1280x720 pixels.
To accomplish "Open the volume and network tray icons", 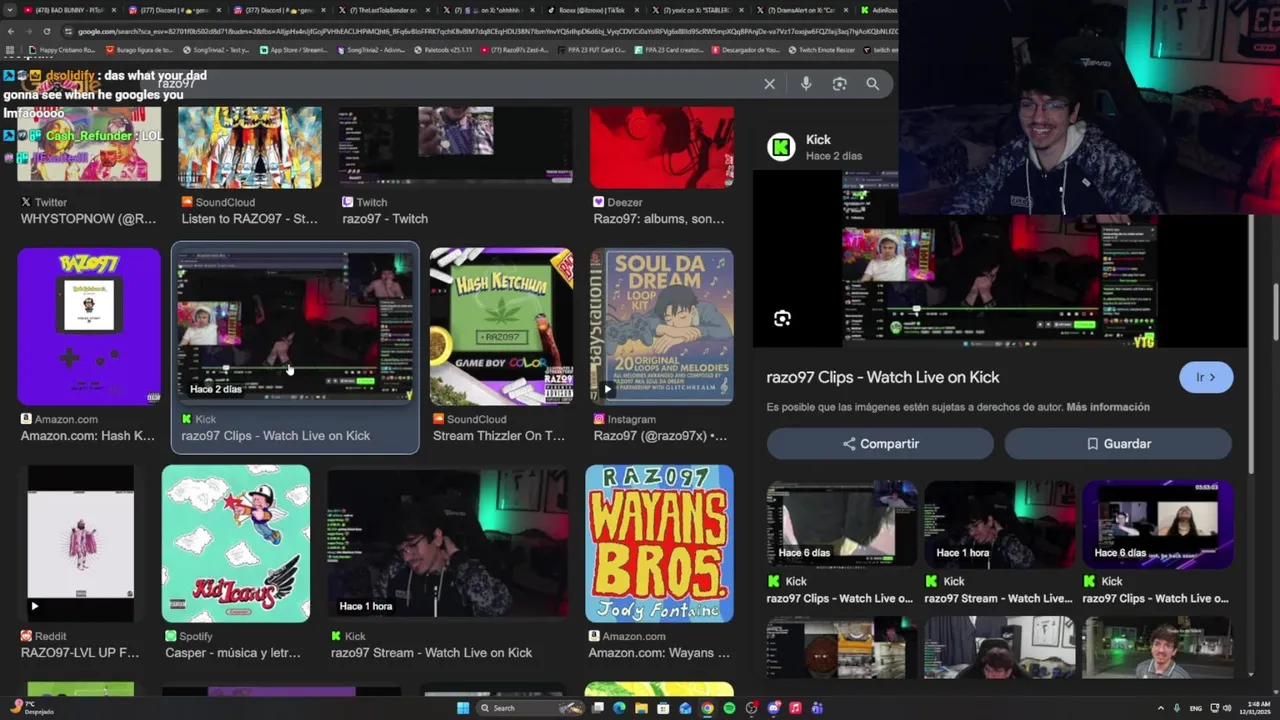I will click(1221, 709).
